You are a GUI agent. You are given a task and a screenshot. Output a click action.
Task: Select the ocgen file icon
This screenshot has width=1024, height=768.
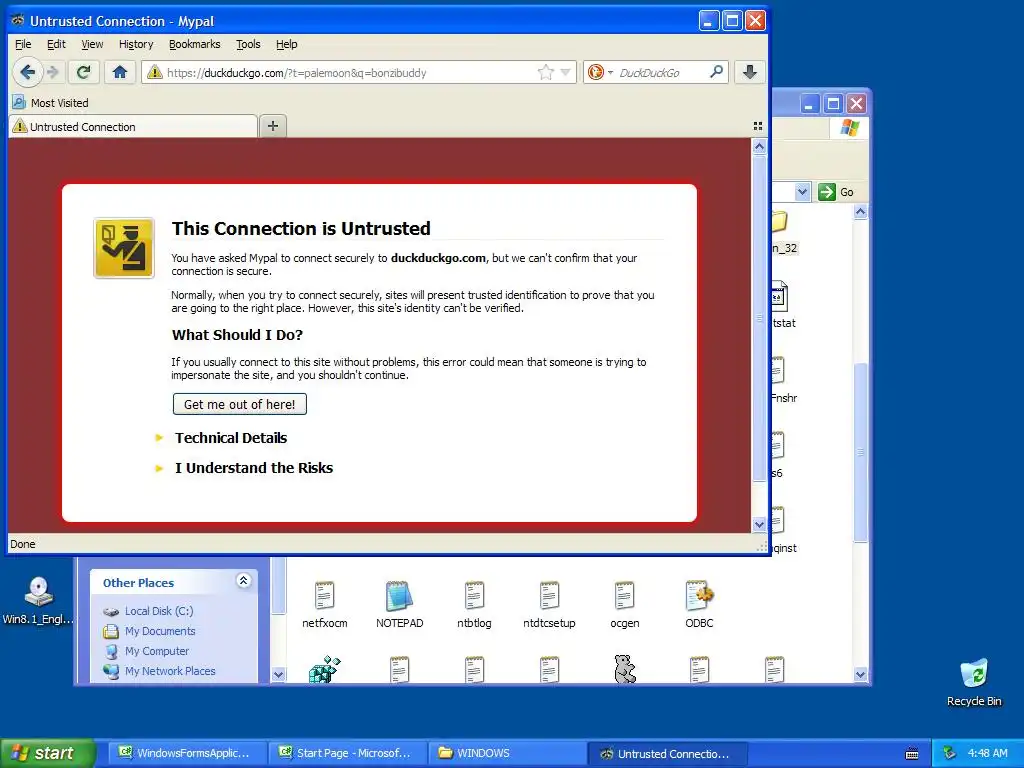(624, 604)
